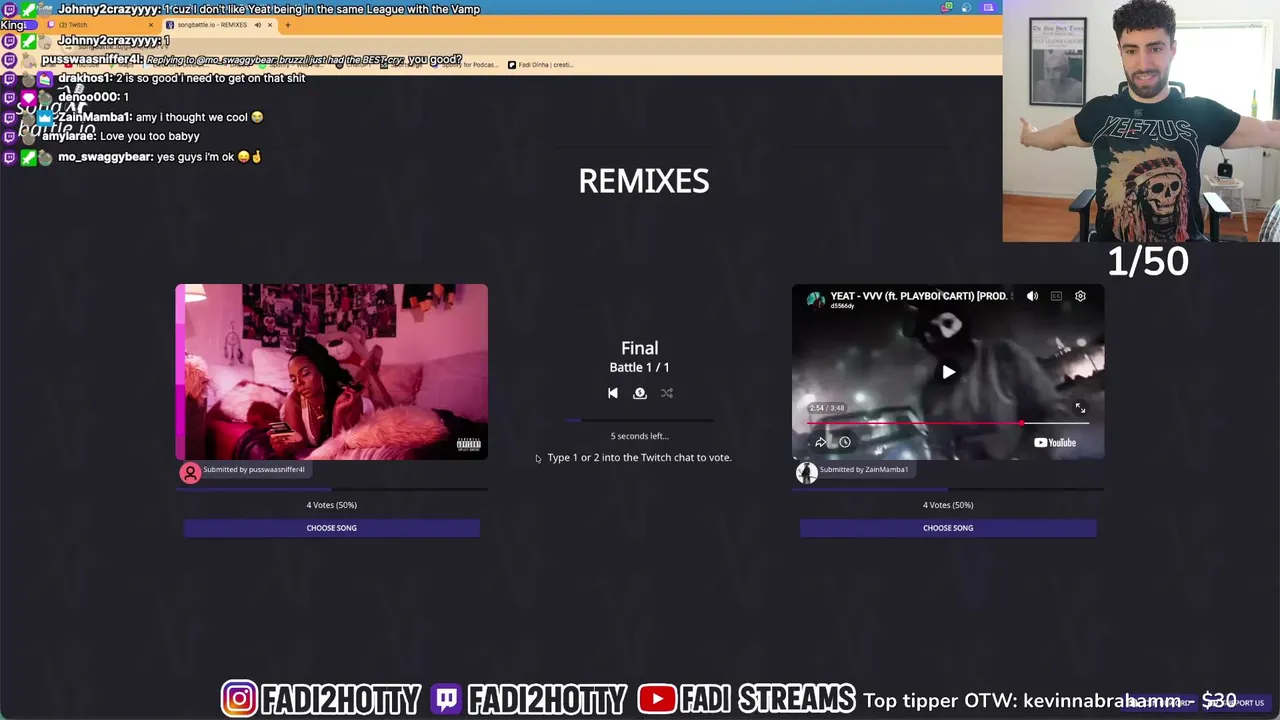Click the 'Battle 1 / 1' text
The height and width of the screenshot is (720, 1280).
(x=640, y=367)
